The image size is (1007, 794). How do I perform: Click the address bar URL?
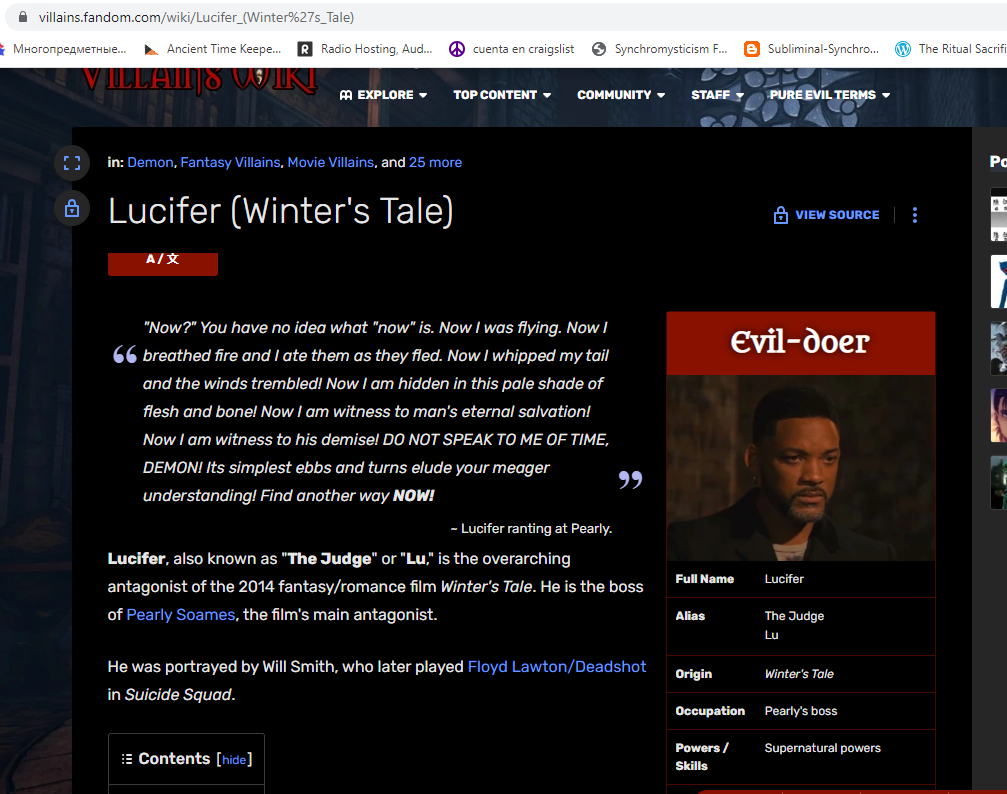click(x=196, y=17)
